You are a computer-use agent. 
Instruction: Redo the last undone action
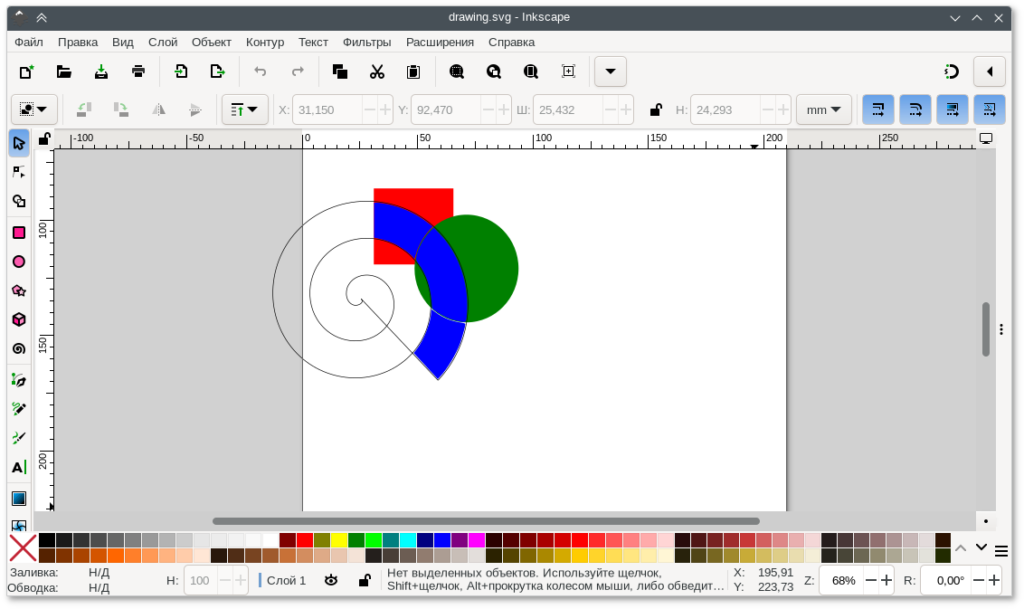pyautogui.click(x=298, y=72)
